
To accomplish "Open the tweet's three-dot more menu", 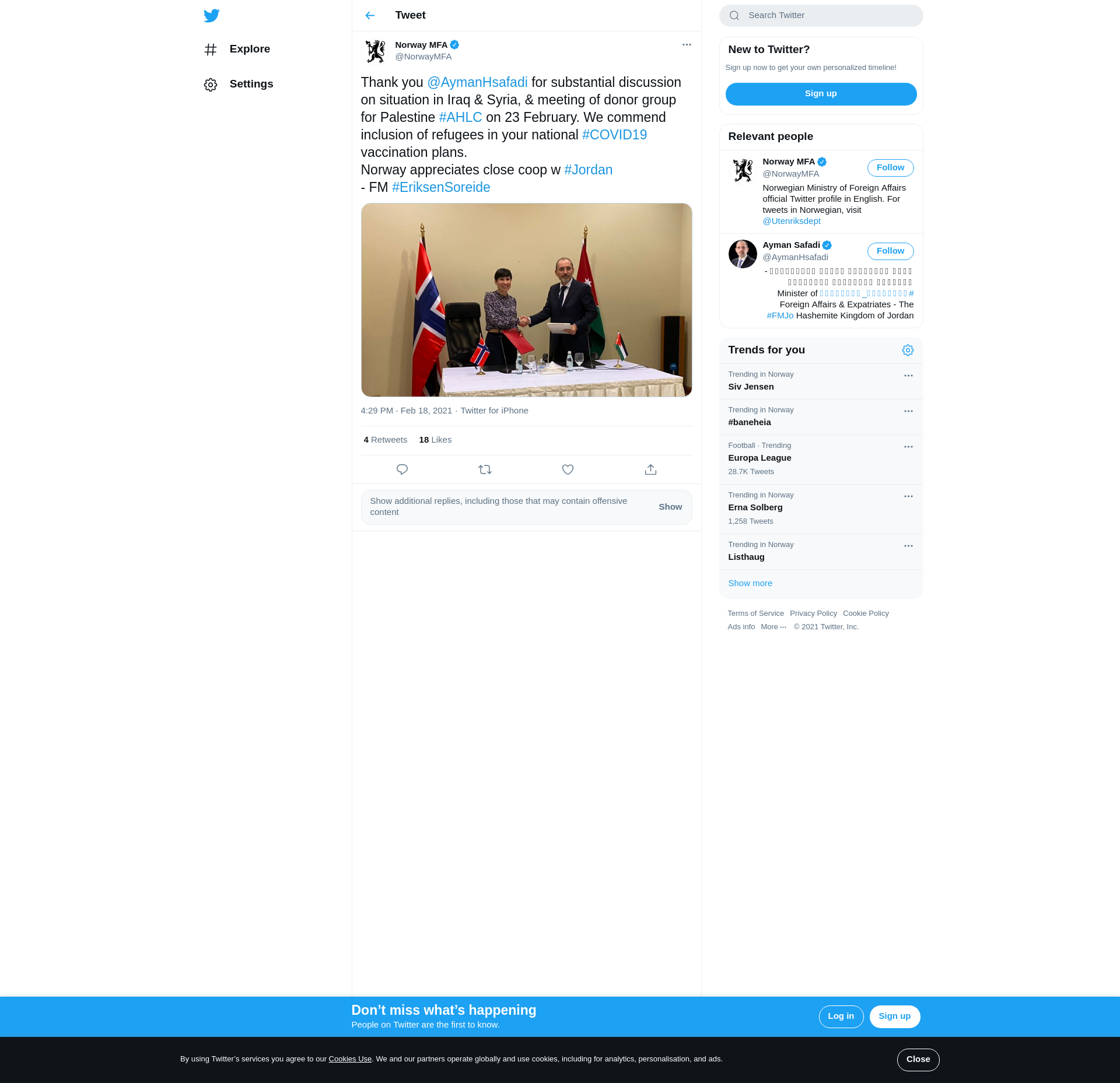I will pyautogui.click(x=687, y=45).
